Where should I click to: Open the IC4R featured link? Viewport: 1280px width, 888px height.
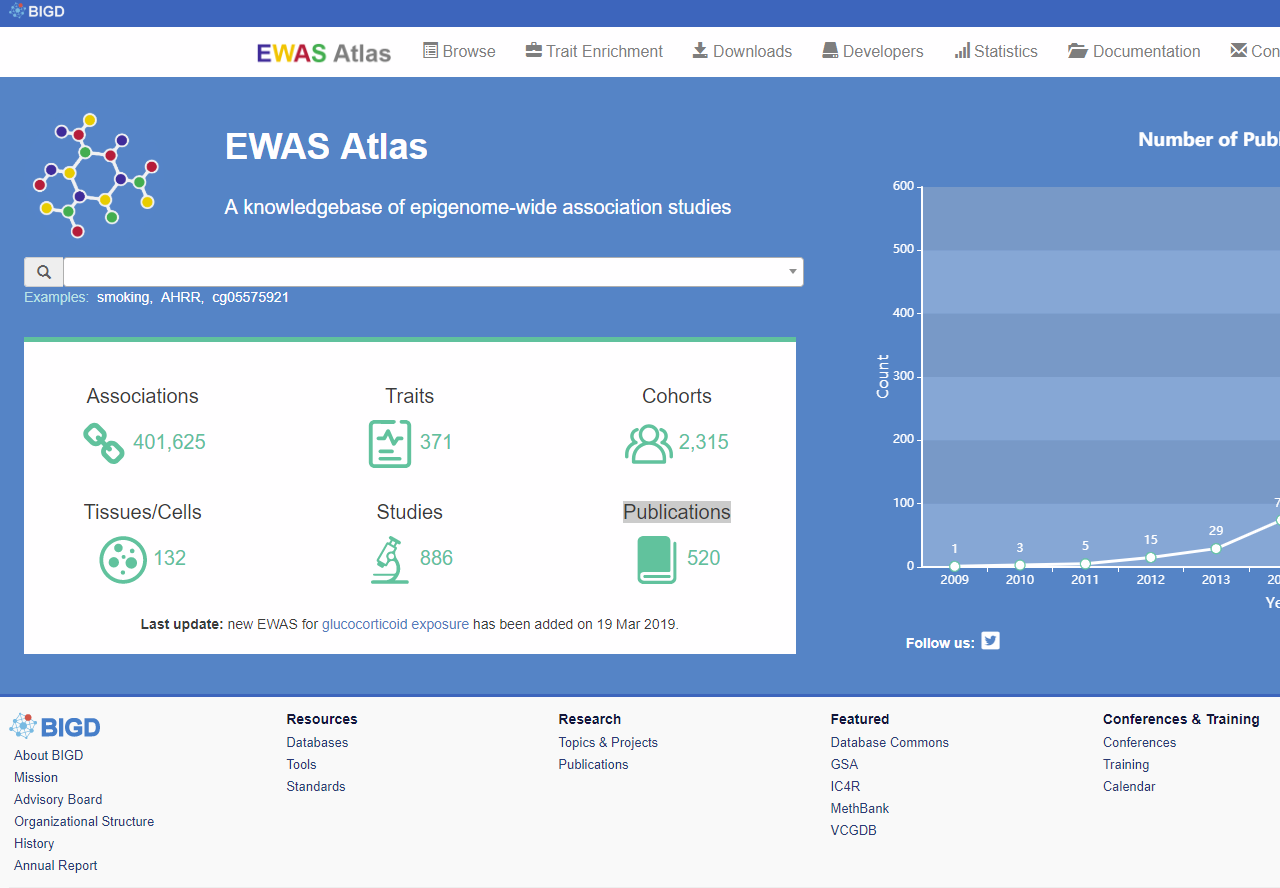(845, 786)
